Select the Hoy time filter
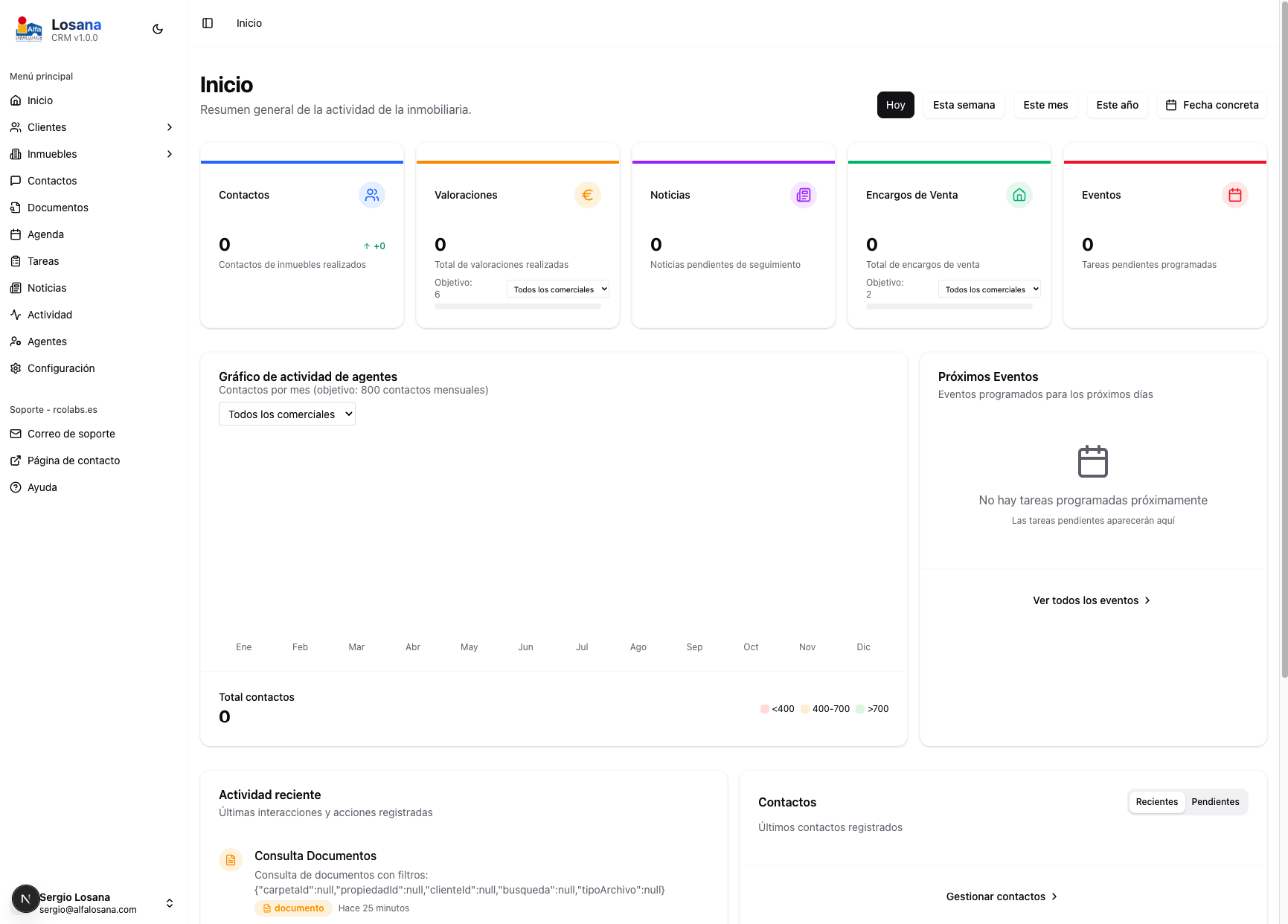Viewport: 1288px width, 924px height. 895,105
